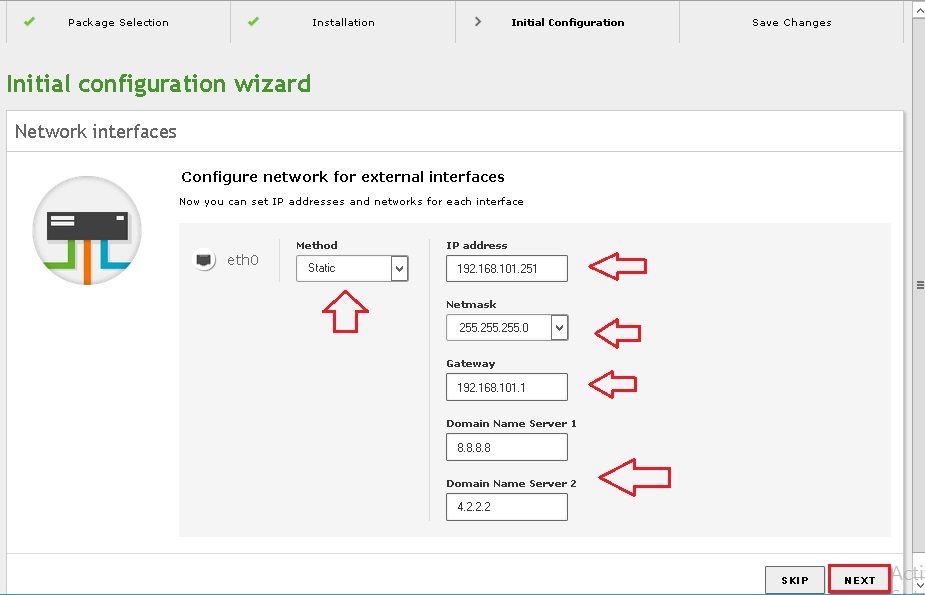This screenshot has height=595, width=925.
Task: Click the Network interfaces section heading
Action: pos(96,132)
